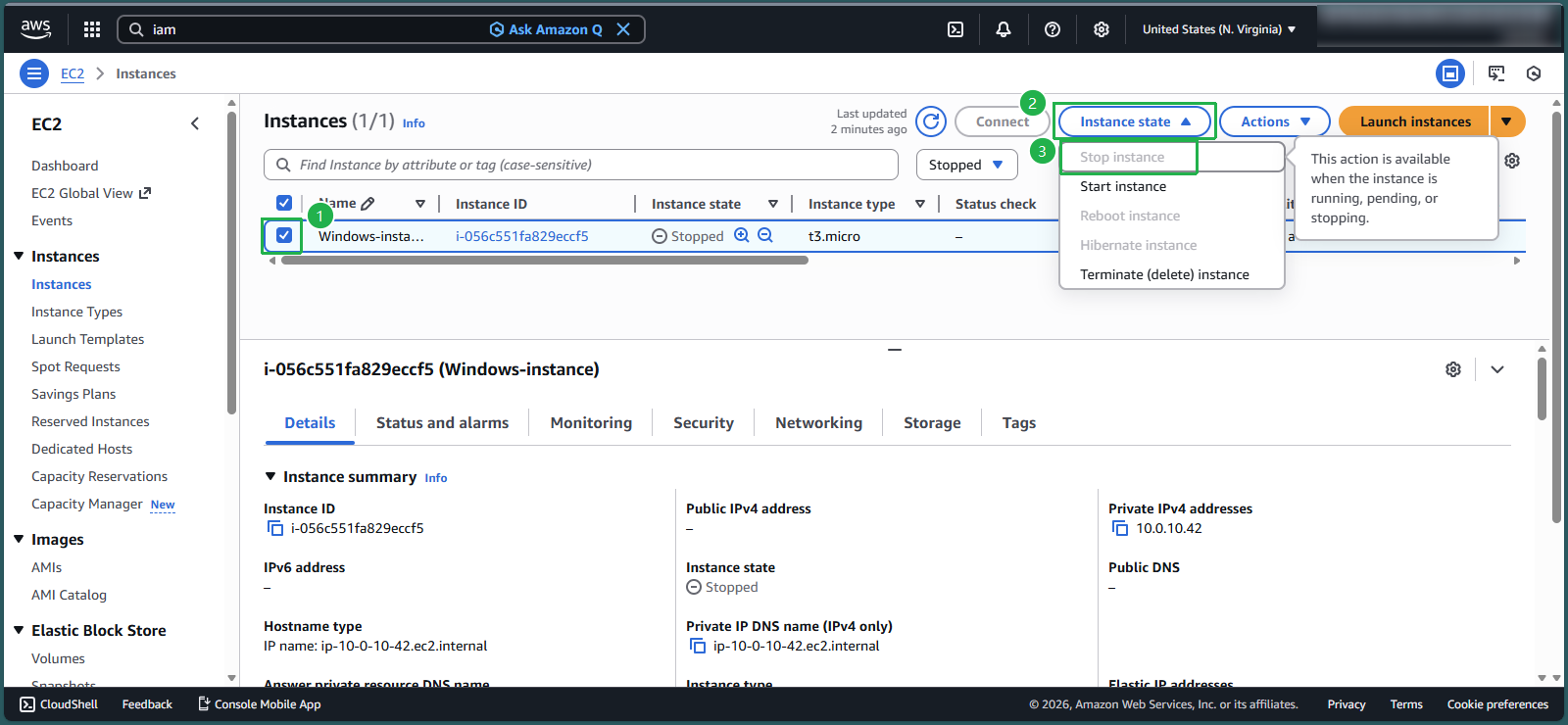Open the top bar settings gear
Viewport: 1568px width, 725px height.
tap(1102, 29)
